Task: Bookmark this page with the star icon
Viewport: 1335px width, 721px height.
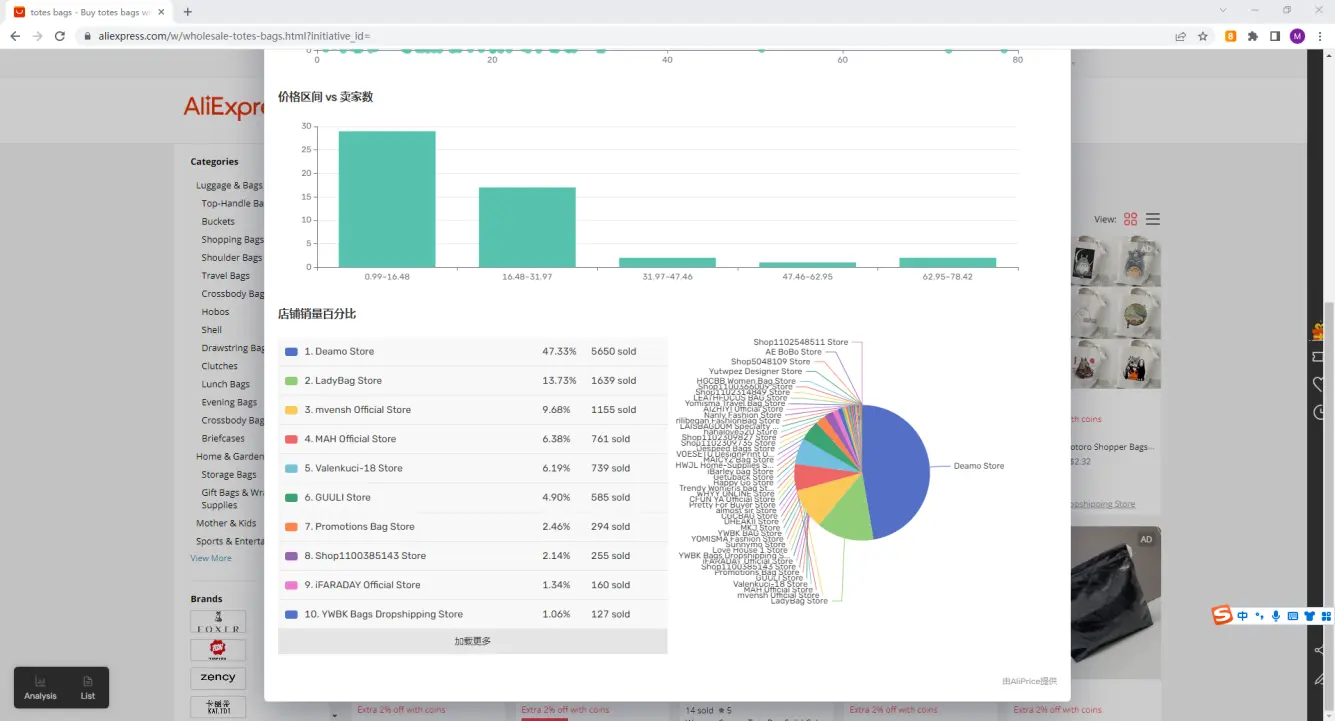Action: tap(1203, 36)
